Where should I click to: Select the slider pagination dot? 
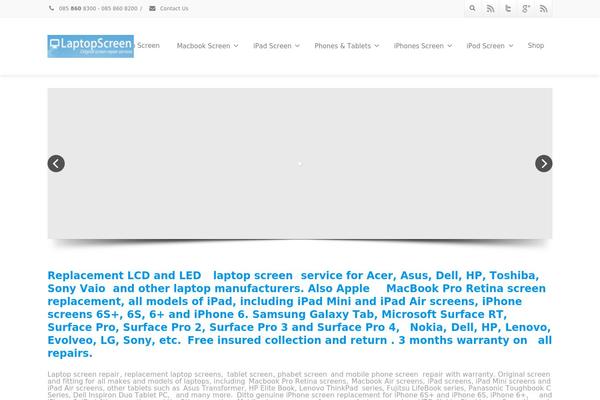click(x=300, y=163)
